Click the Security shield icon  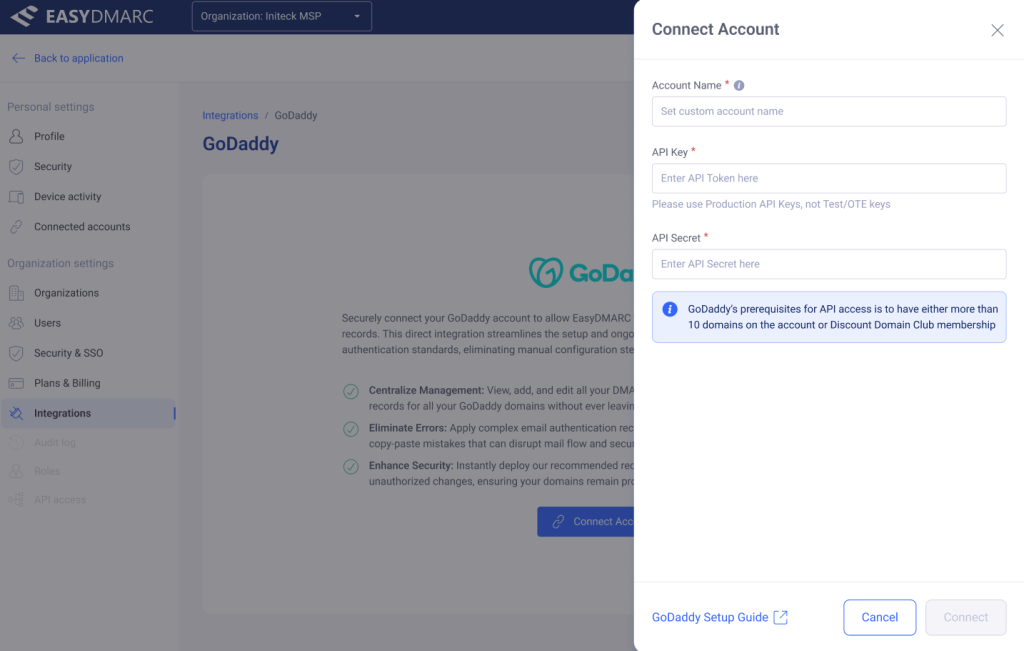click(x=16, y=167)
